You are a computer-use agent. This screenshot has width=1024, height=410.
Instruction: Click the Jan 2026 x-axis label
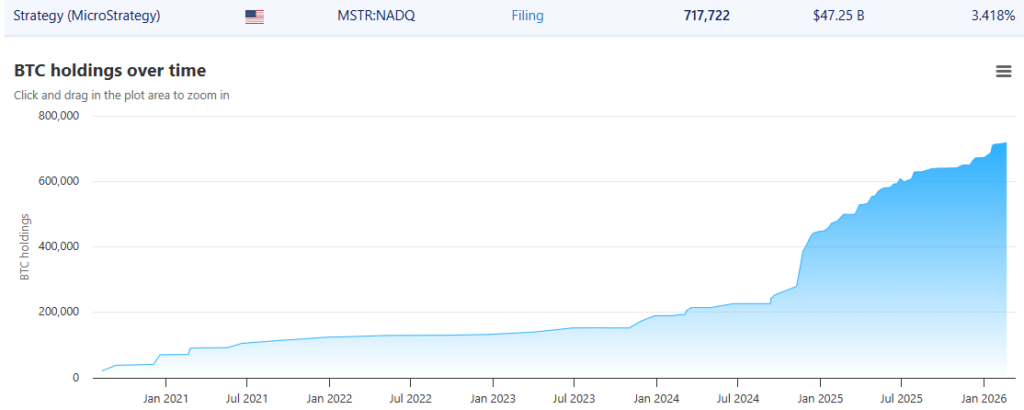click(x=983, y=398)
